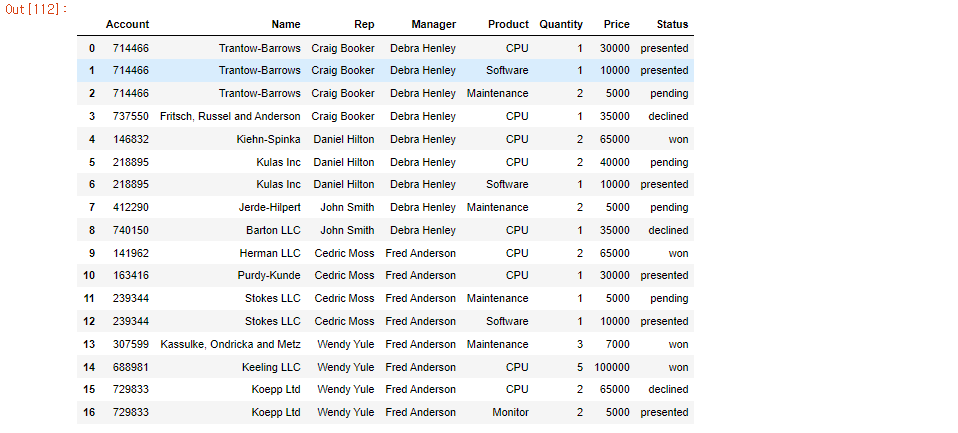
Task: Select quantity 5 in Keeling LLC row
Action: (x=580, y=367)
